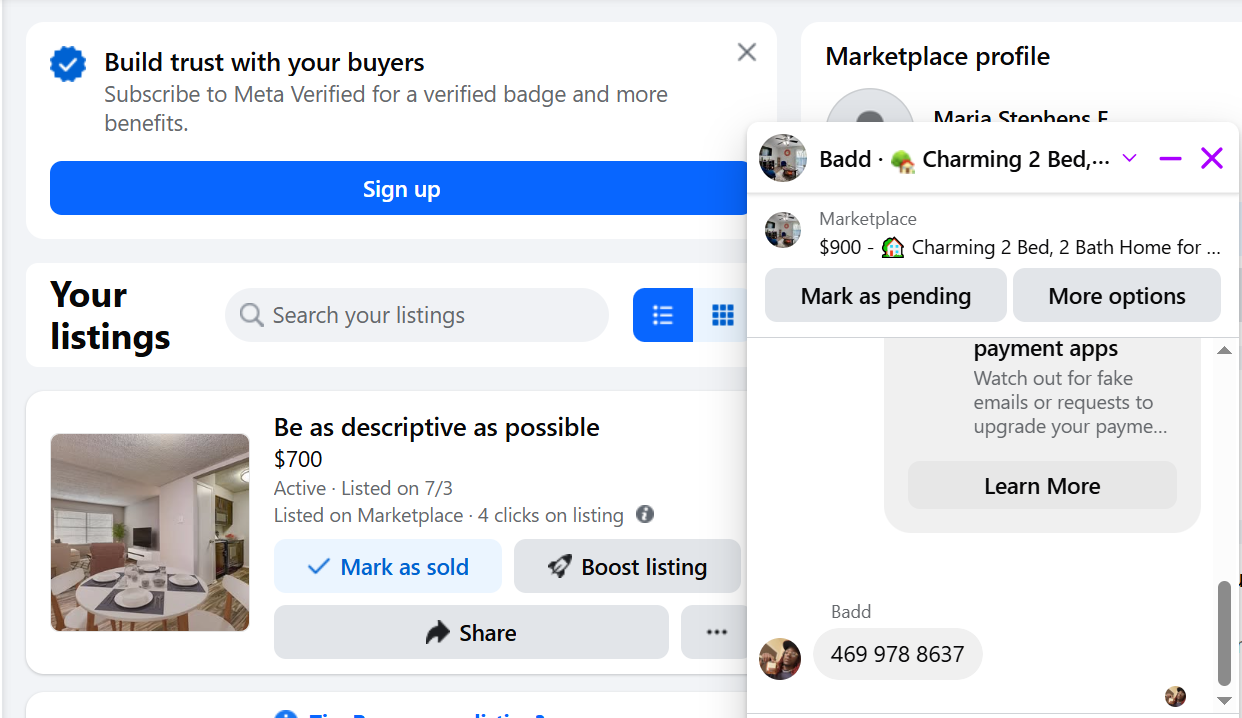This screenshot has width=1242, height=718.
Task: Search your listings field
Action: (417, 315)
